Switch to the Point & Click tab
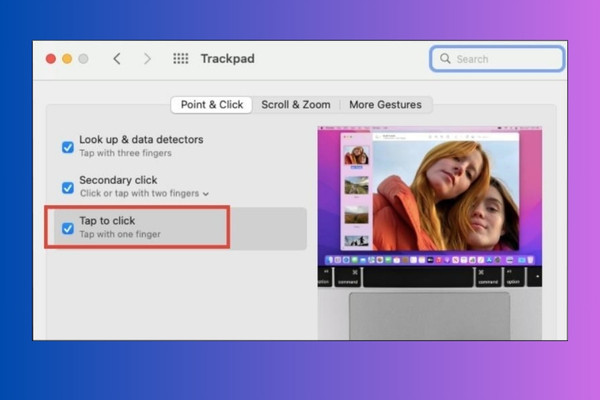 pos(212,104)
